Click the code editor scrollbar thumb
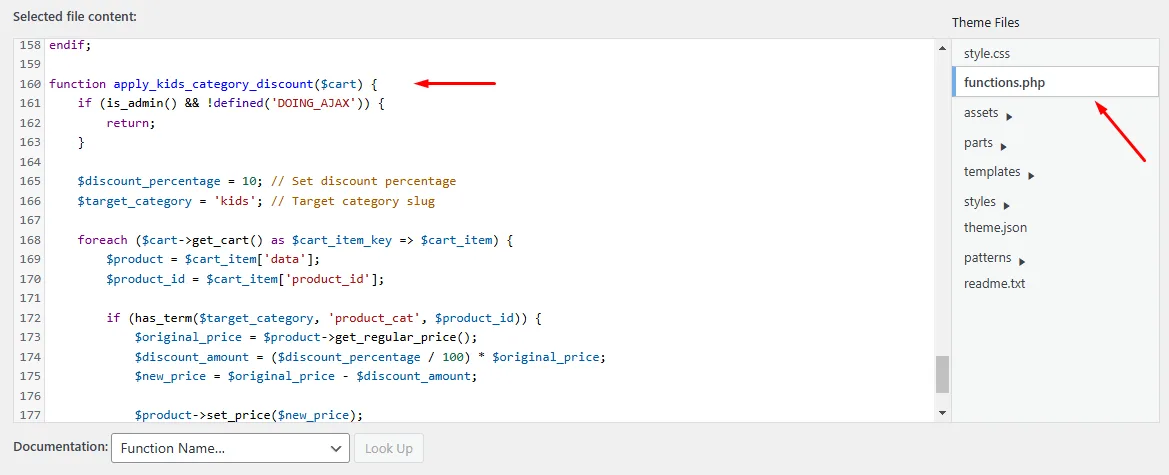 click(942, 374)
